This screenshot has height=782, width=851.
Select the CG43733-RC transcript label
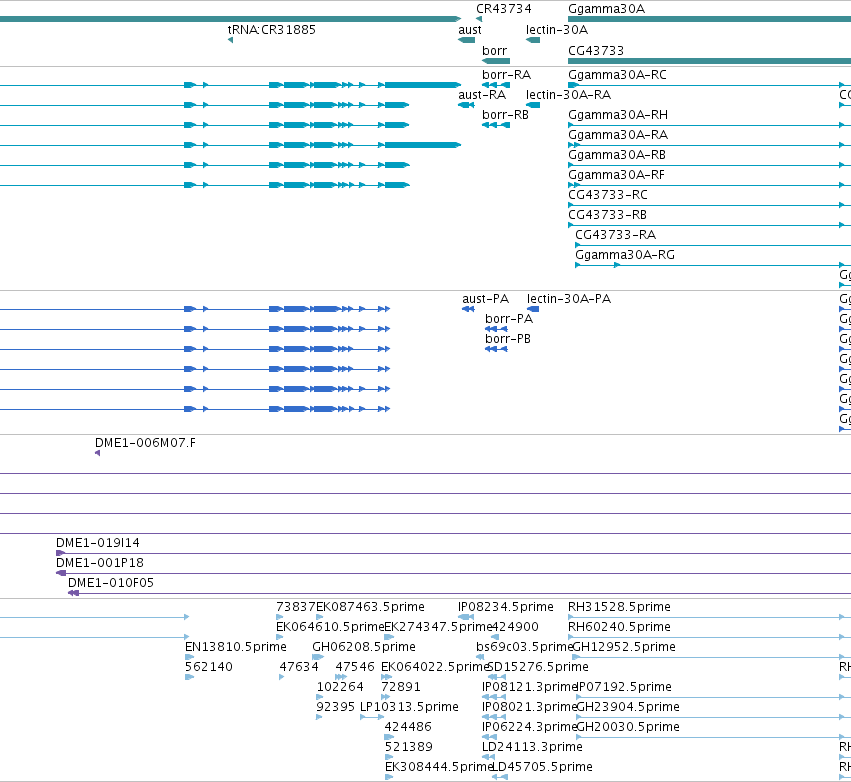pyautogui.click(x=608, y=194)
